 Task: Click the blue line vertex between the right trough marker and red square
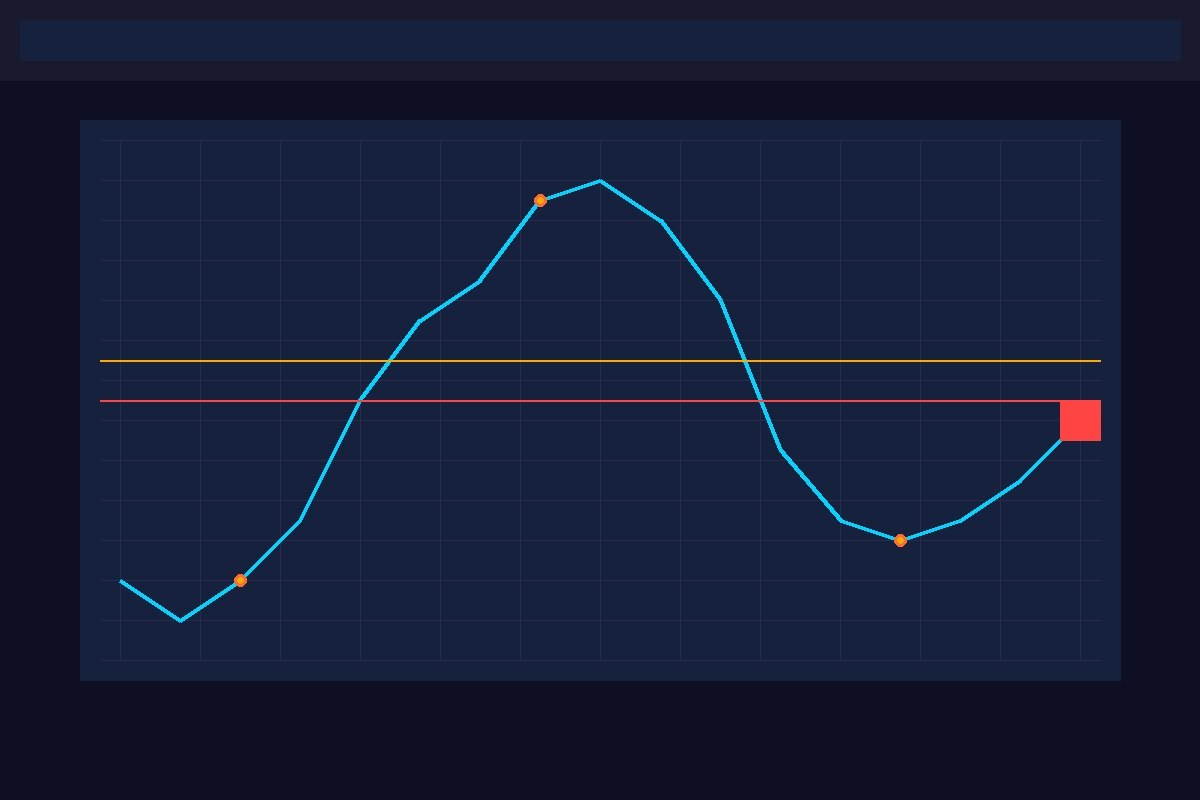click(961, 520)
